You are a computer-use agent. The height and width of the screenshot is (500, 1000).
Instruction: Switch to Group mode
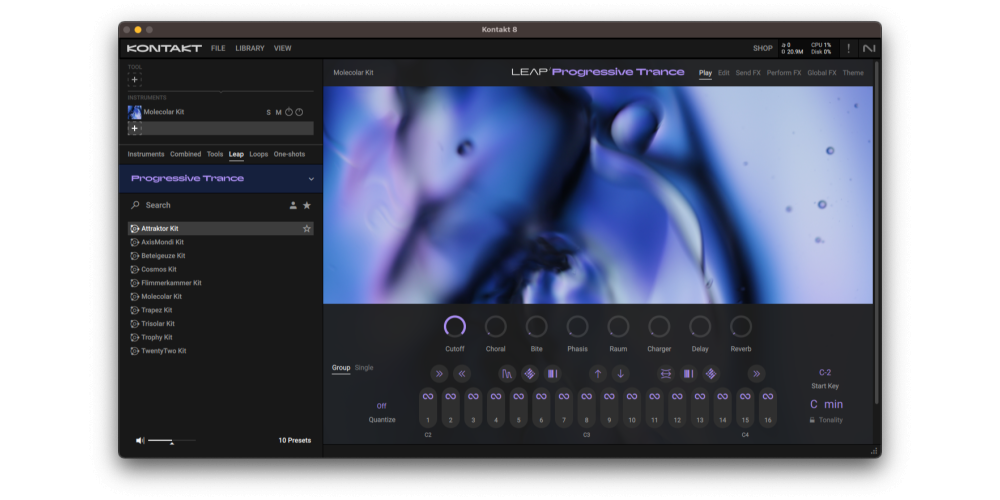(x=341, y=367)
